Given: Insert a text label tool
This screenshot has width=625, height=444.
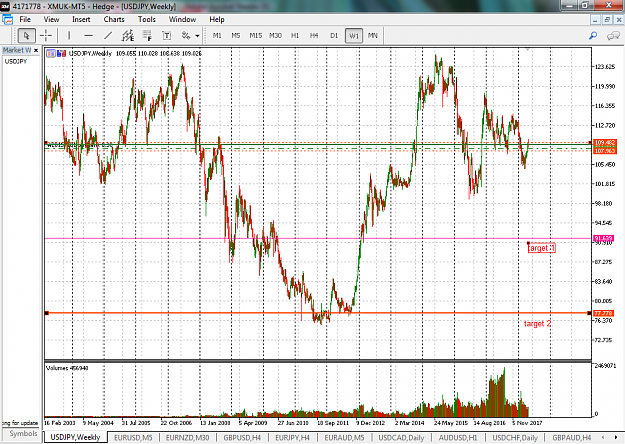Looking at the screenshot, I should [x=167, y=35].
